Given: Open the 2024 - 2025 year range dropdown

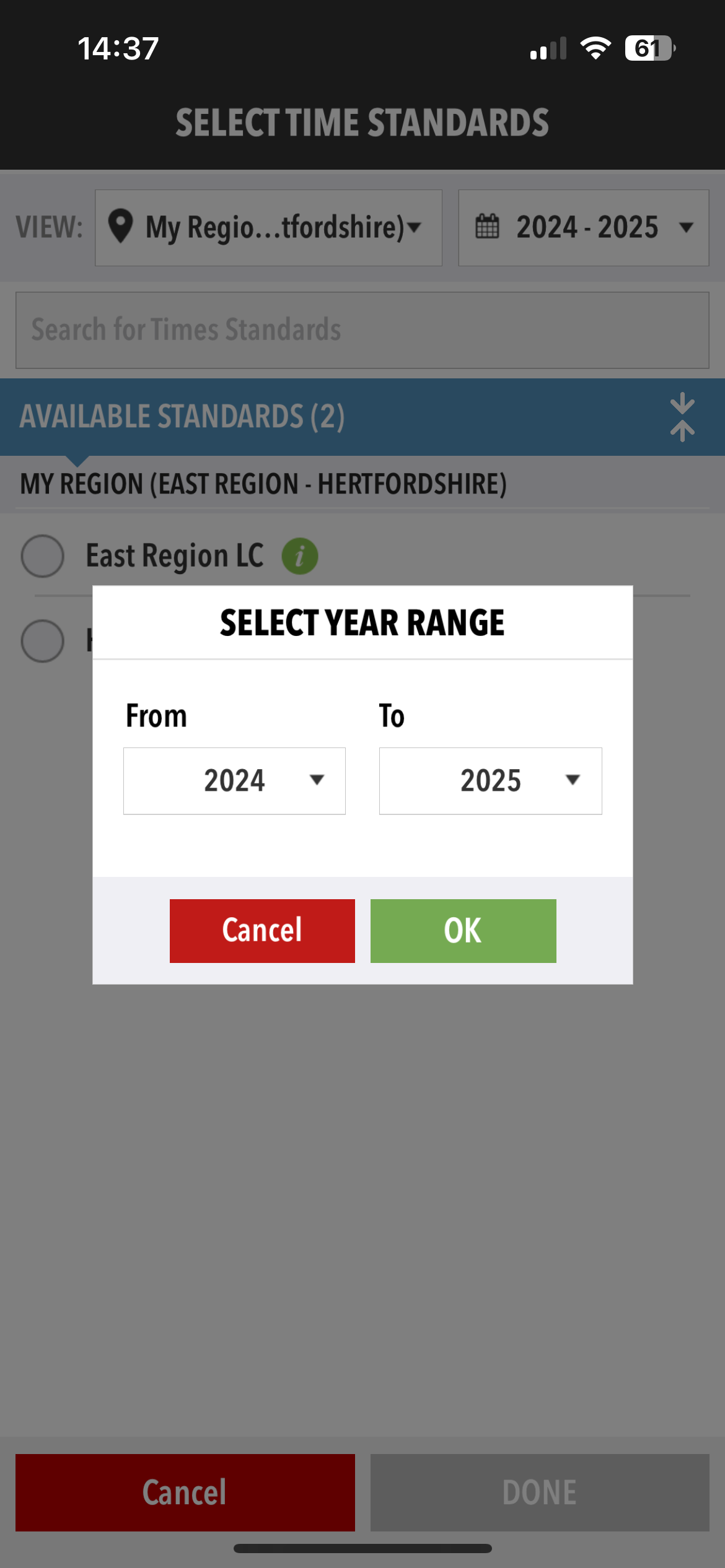Looking at the screenshot, I should 583,228.
